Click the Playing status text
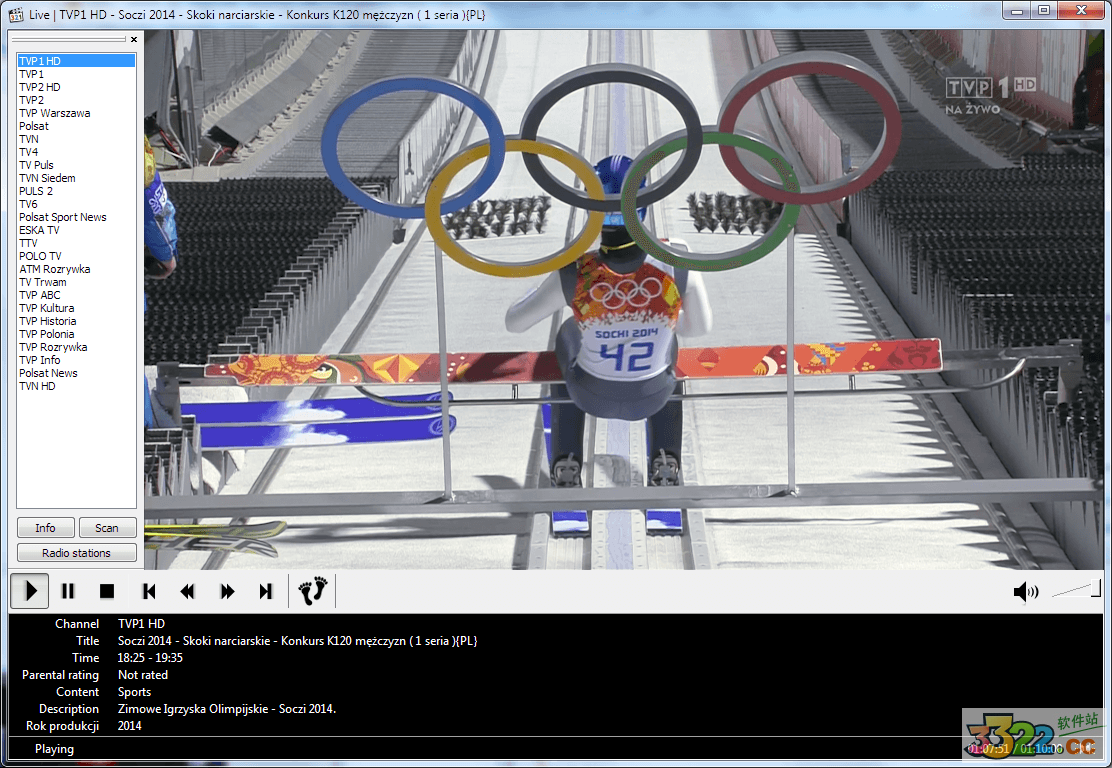 pyautogui.click(x=54, y=748)
